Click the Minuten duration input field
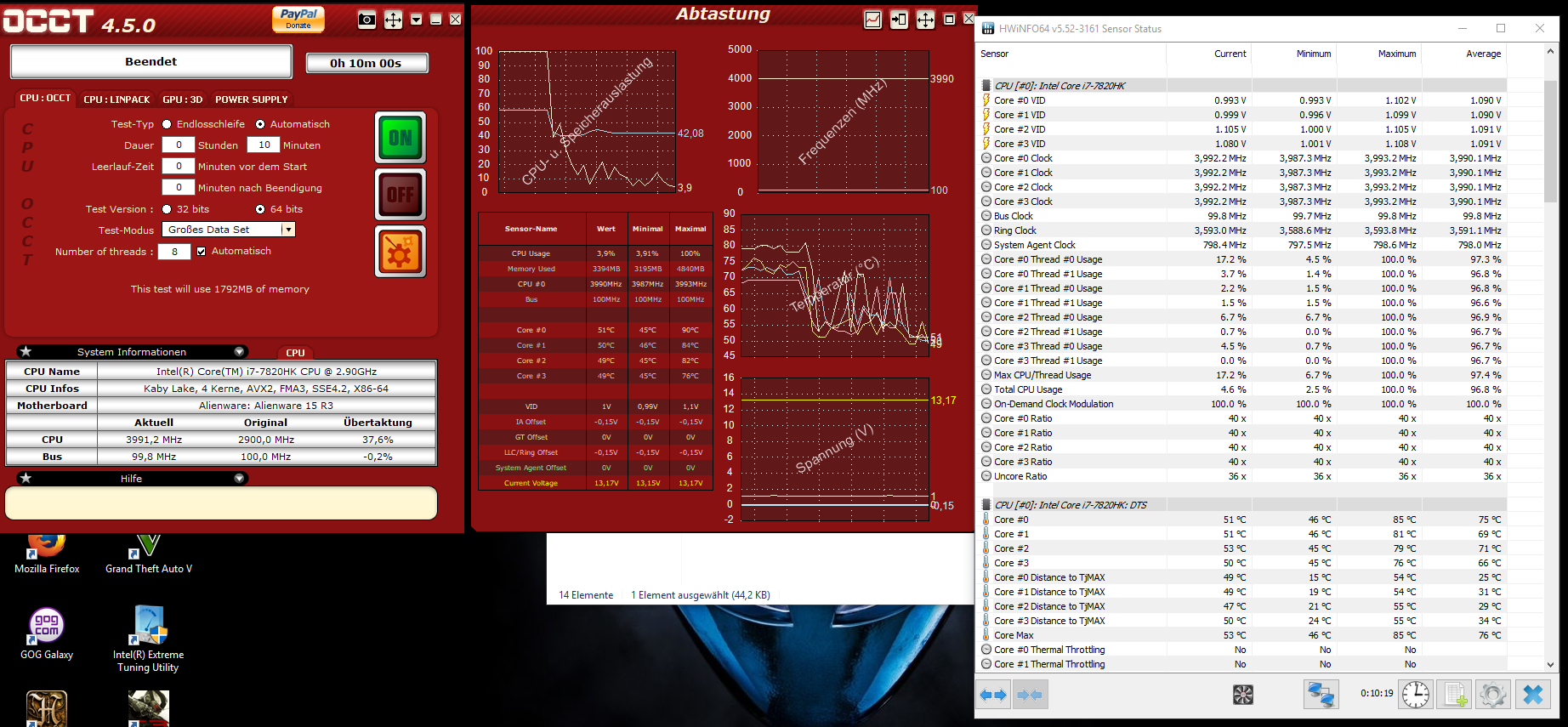1568x727 pixels. point(264,145)
